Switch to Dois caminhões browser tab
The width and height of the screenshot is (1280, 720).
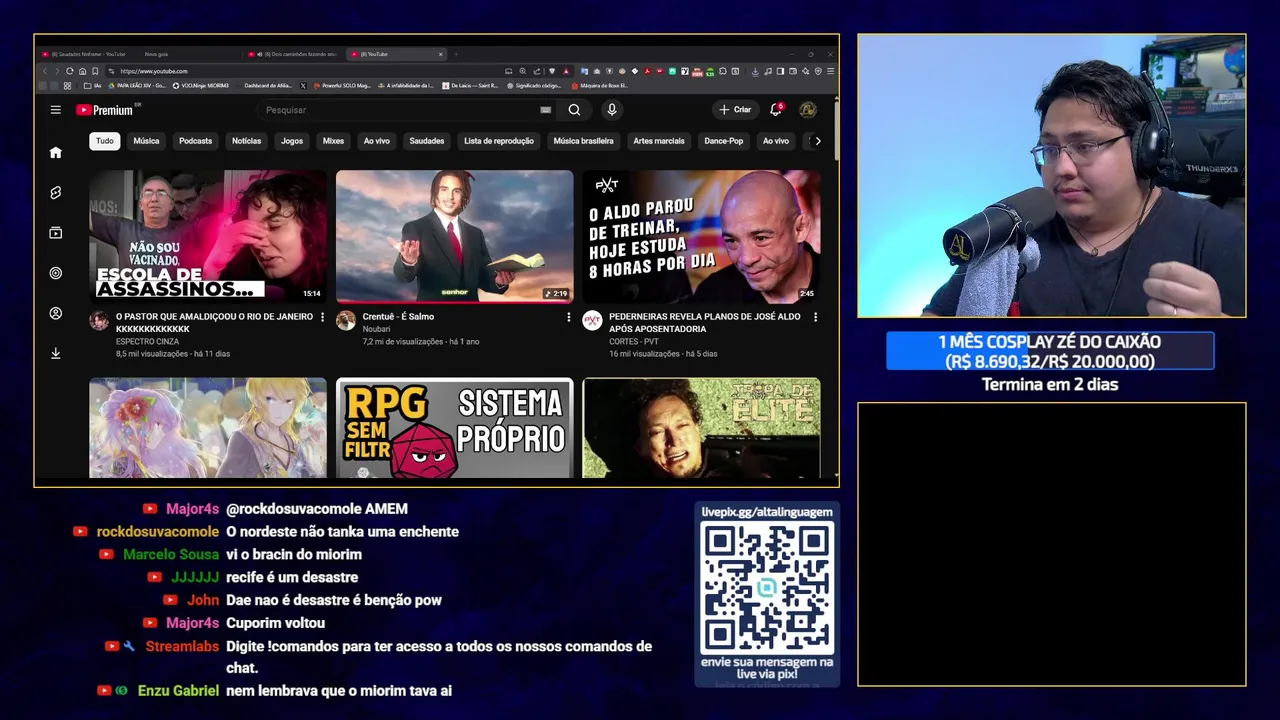(x=295, y=54)
